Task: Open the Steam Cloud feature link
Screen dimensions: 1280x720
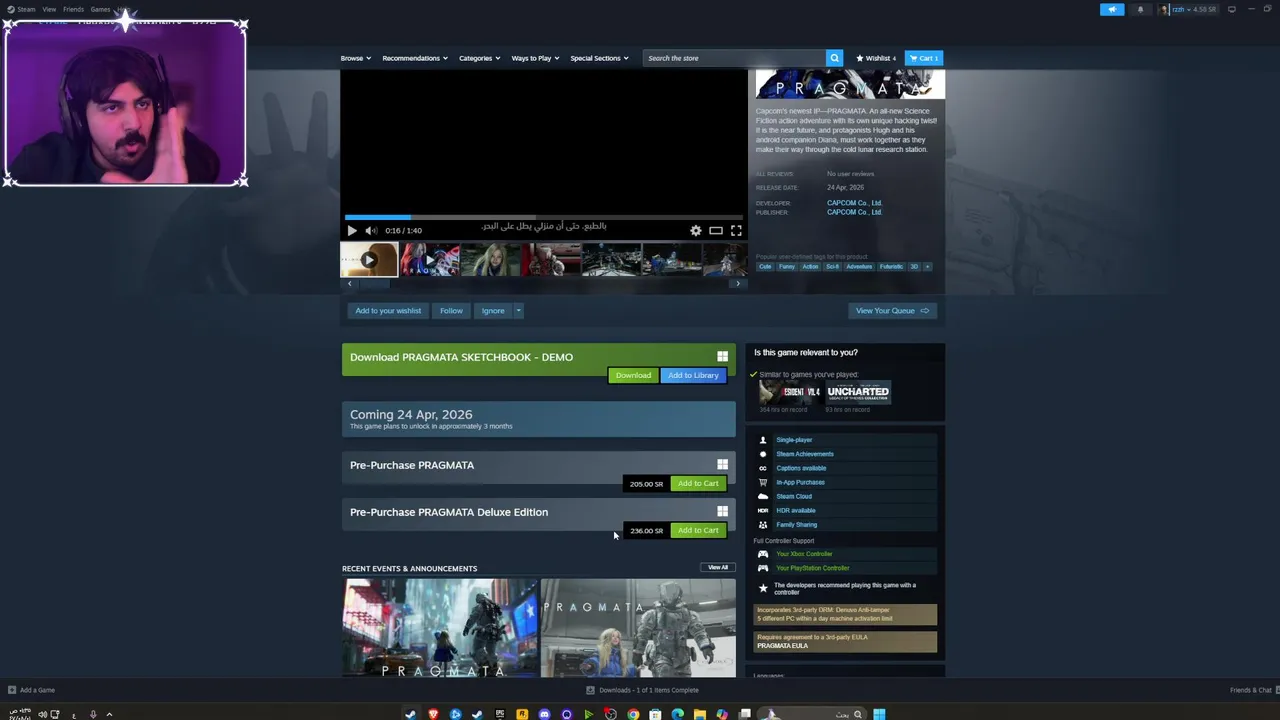Action: (794, 496)
